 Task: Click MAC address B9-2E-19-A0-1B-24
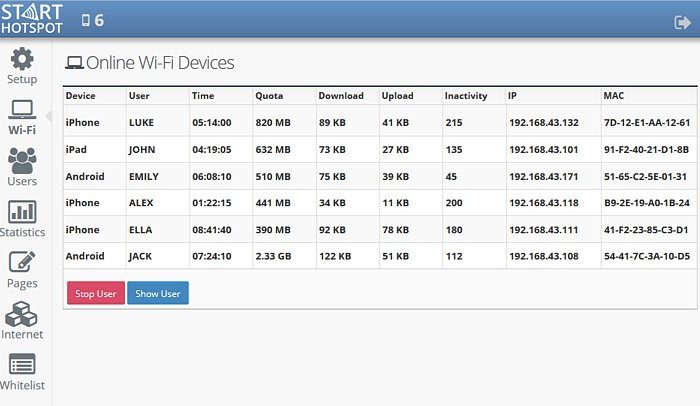pyautogui.click(x=647, y=203)
